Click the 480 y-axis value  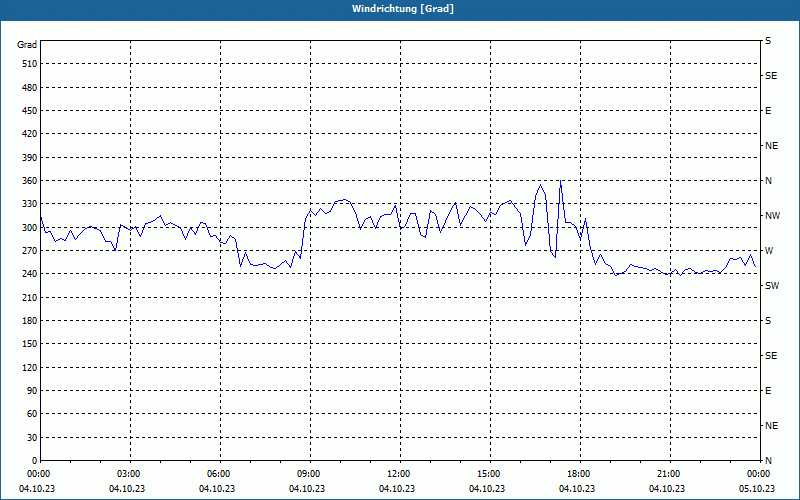pos(30,88)
